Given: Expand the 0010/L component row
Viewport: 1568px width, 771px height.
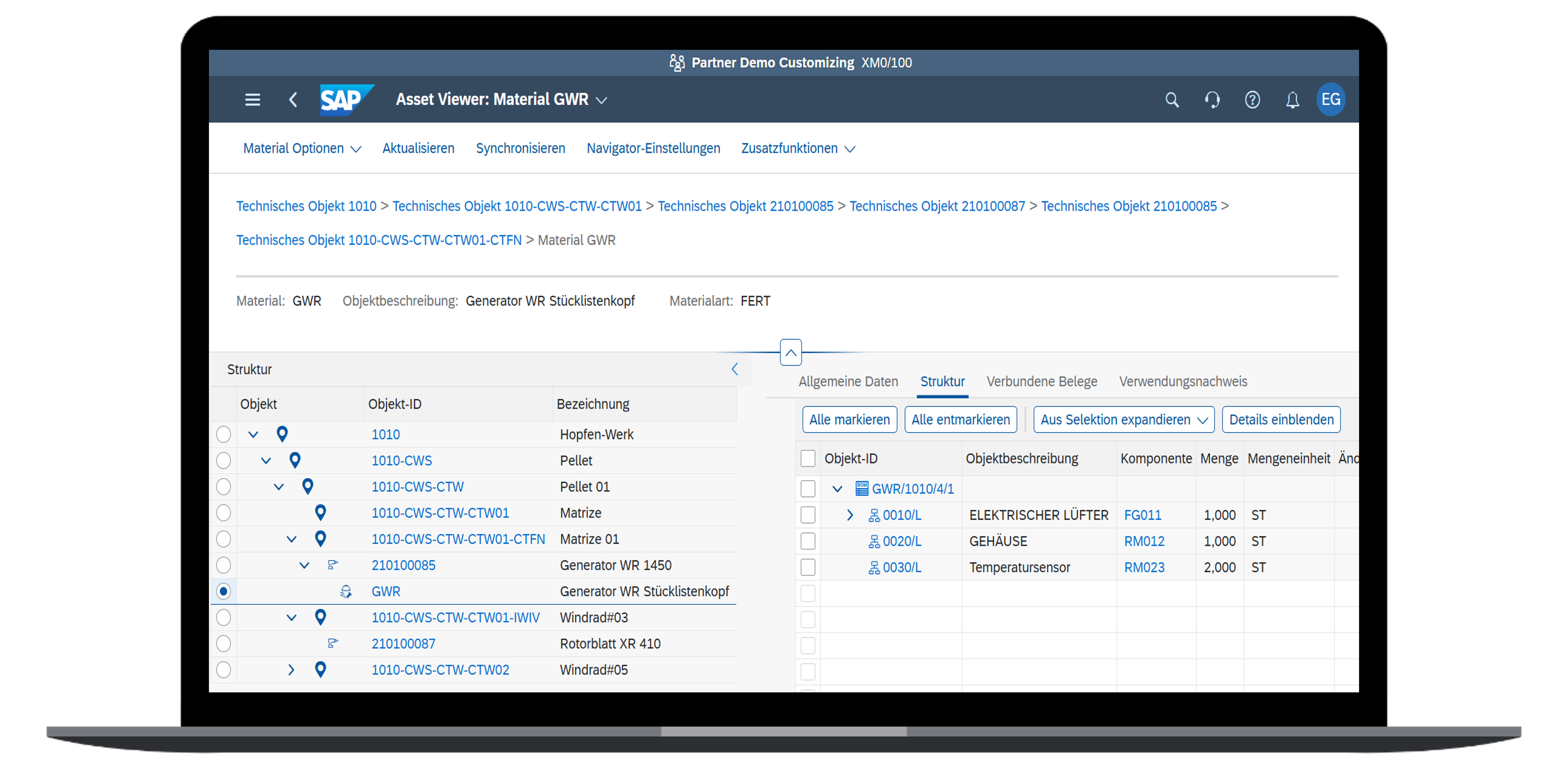Looking at the screenshot, I should [850, 515].
